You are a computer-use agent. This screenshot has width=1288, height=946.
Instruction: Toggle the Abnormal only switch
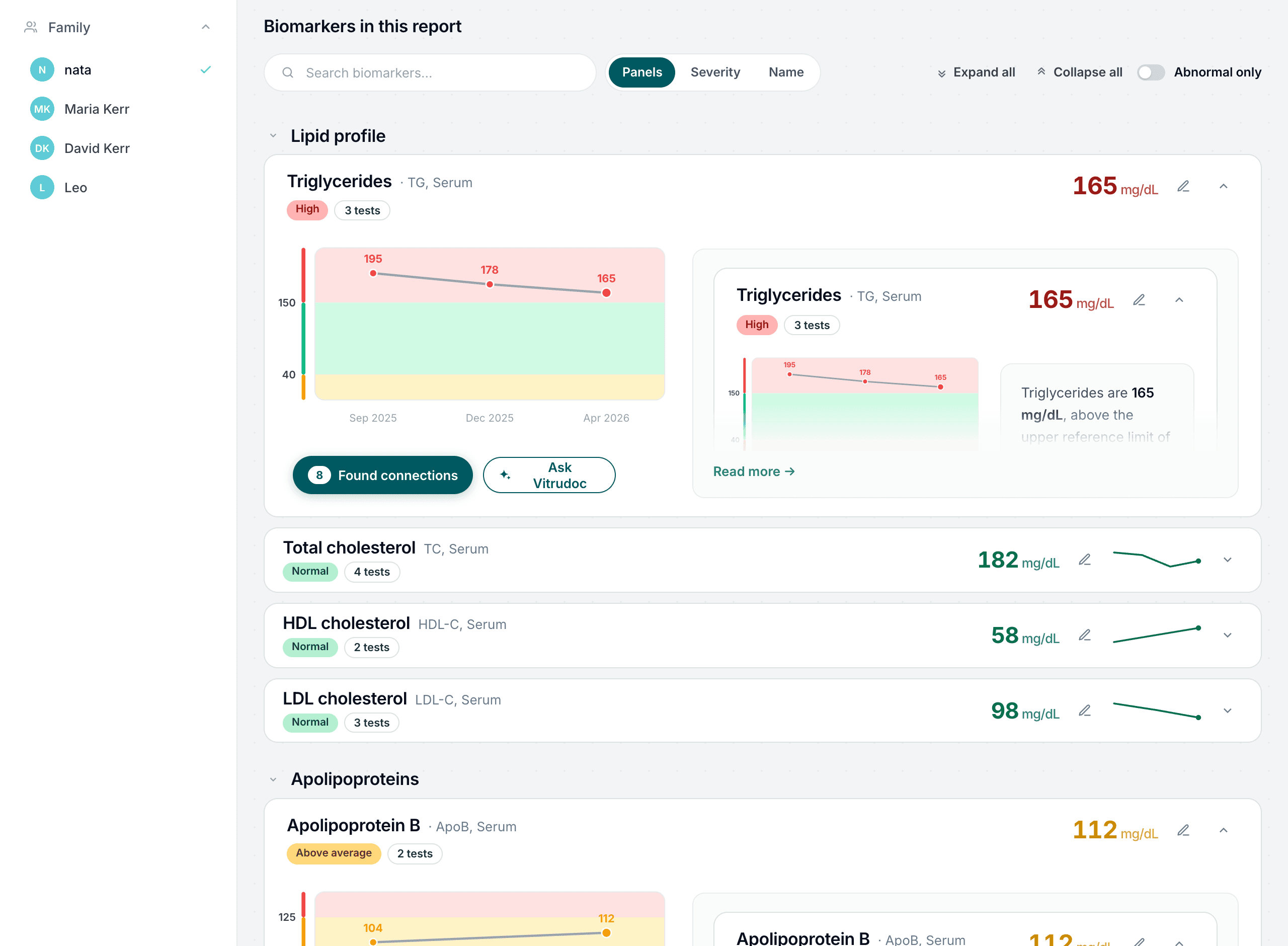(x=1151, y=72)
